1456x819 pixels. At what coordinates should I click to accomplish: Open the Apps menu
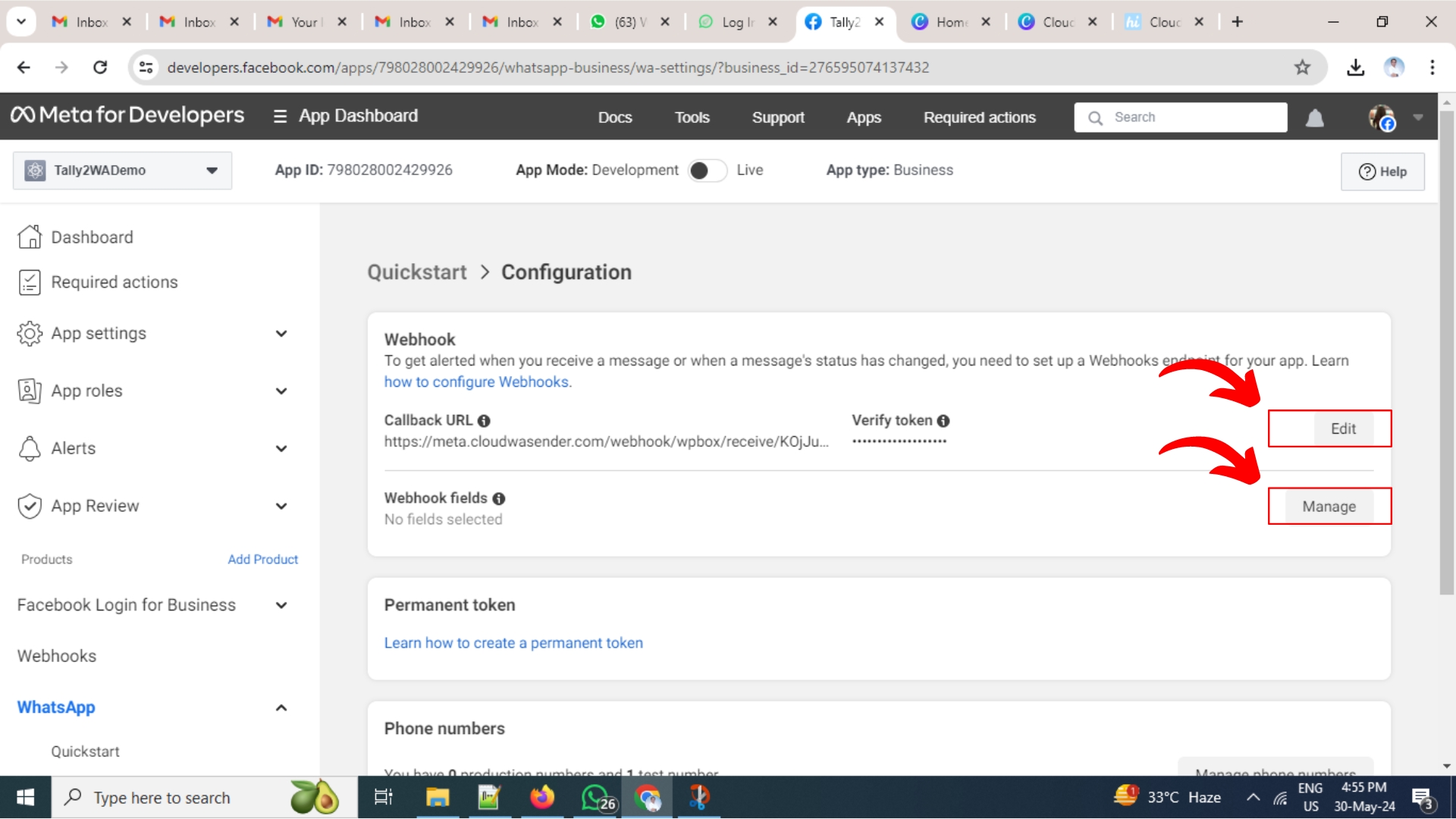tap(864, 118)
